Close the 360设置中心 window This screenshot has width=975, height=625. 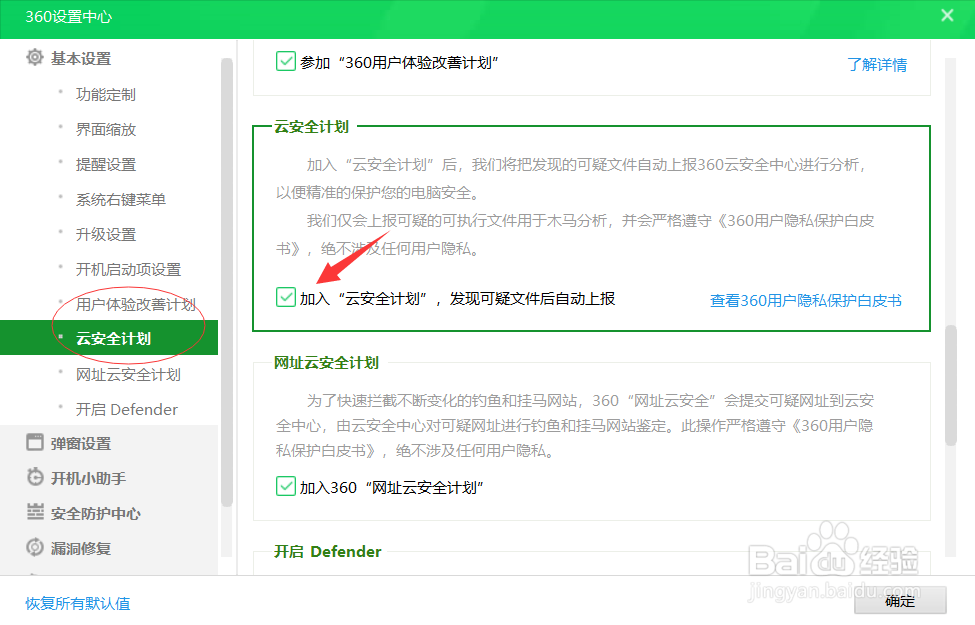[947, 16]
